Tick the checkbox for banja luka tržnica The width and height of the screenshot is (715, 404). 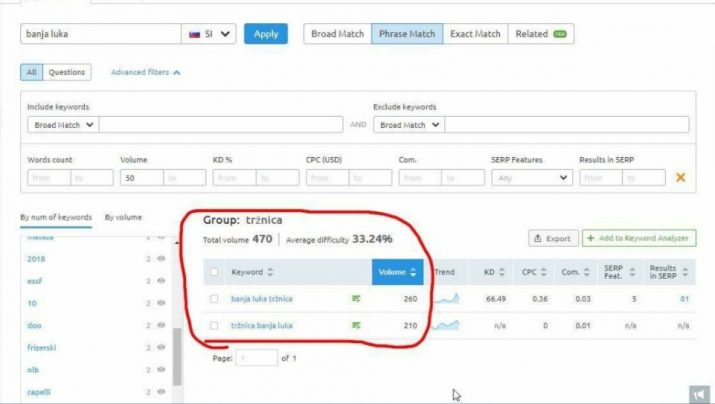(215, 298)
